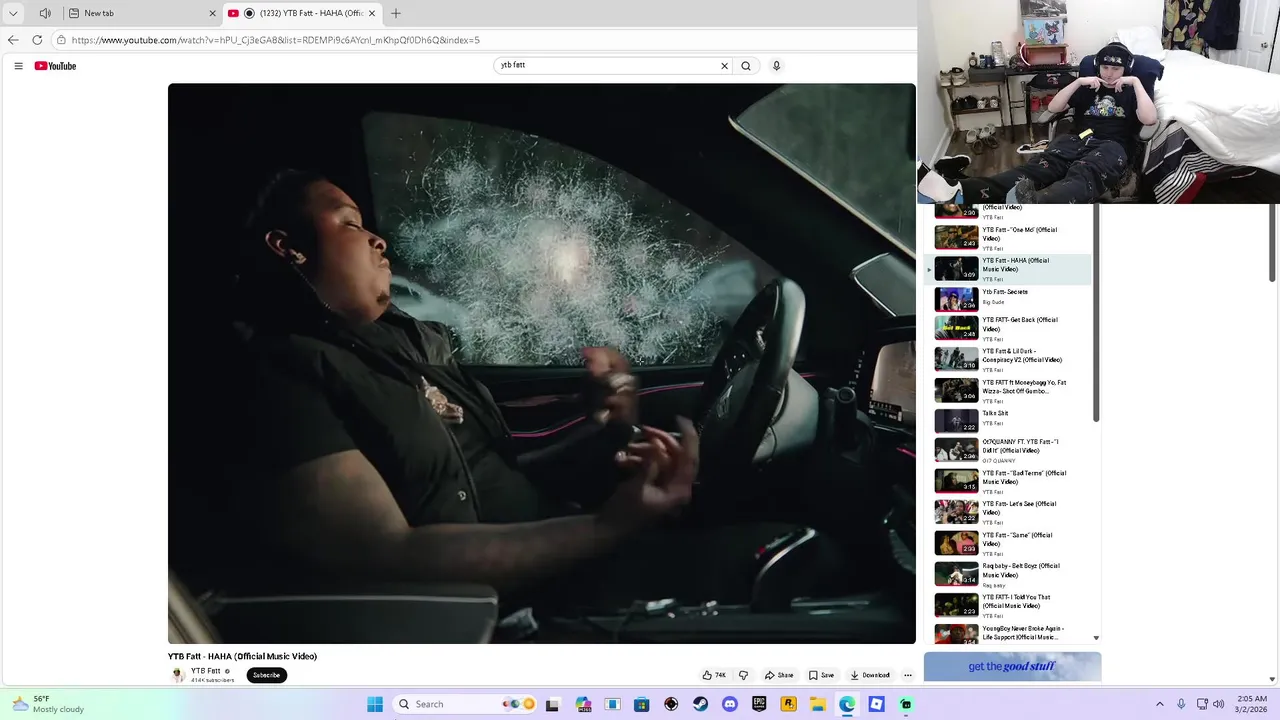This screenshot has height=720, width=1280.
Task: Play 'Talks Shit' in the playlist
Action: 1010,420
